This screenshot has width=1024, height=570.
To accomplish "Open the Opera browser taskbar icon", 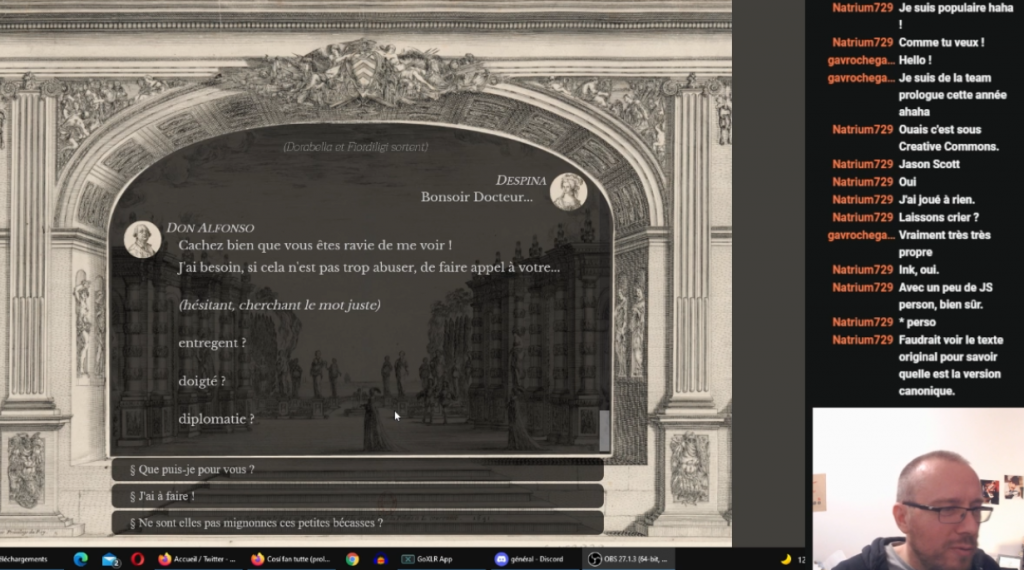I will pyautogui.click(x=137, y=559).
